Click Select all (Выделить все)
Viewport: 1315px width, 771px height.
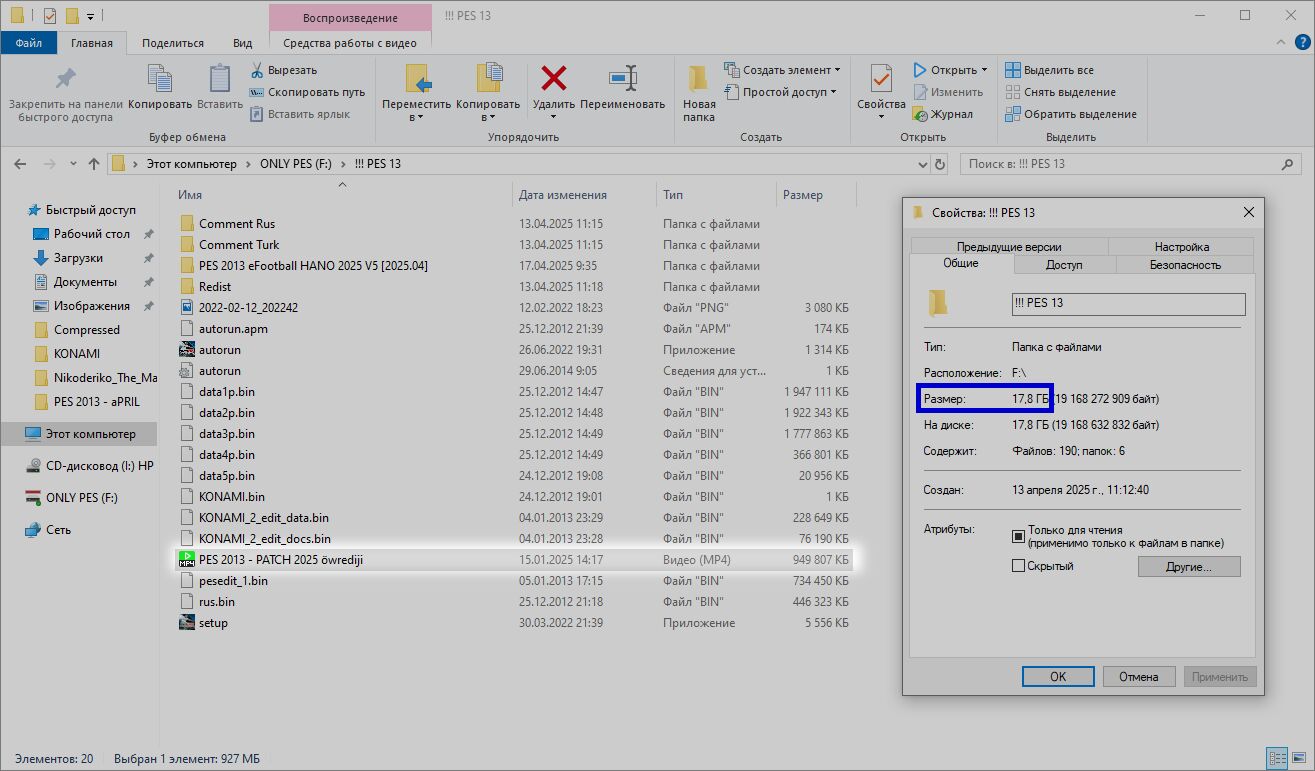(1049, 70)
